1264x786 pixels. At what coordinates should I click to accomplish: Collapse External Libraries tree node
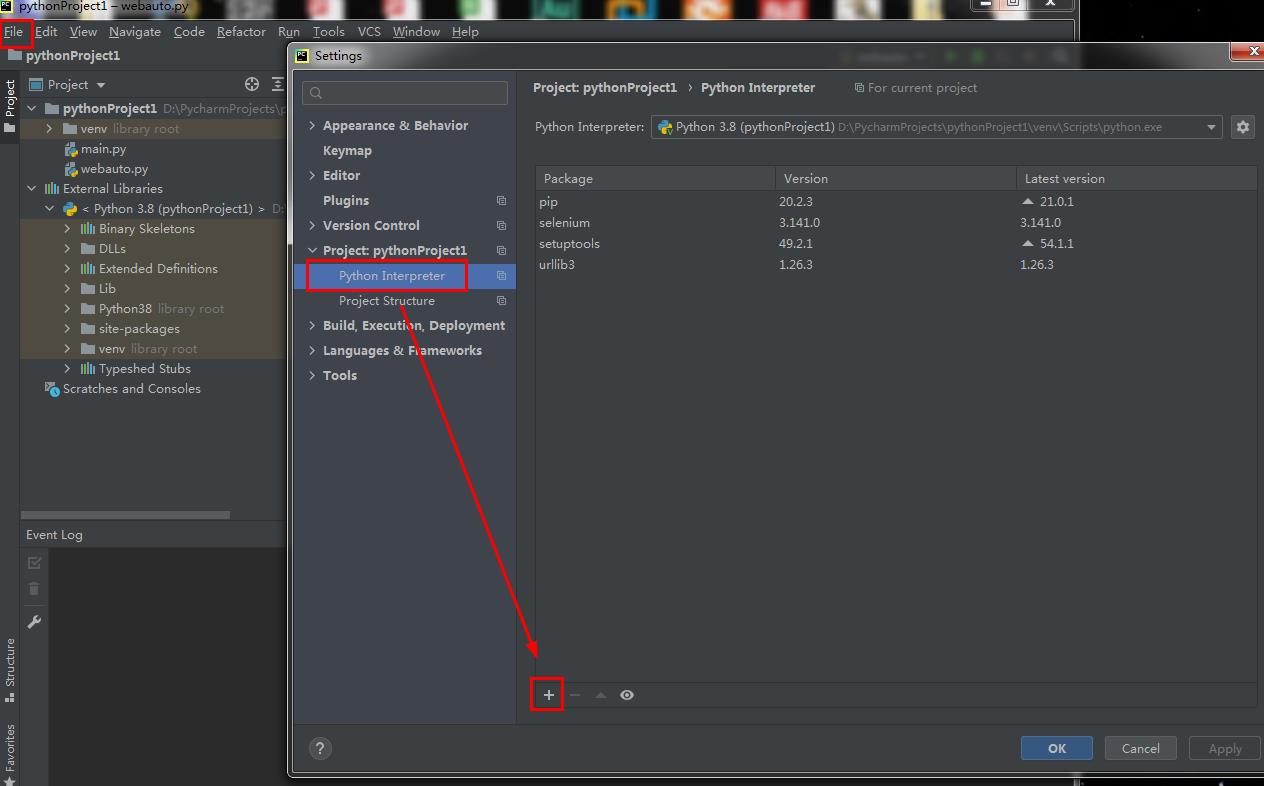[x=31, y=188]
